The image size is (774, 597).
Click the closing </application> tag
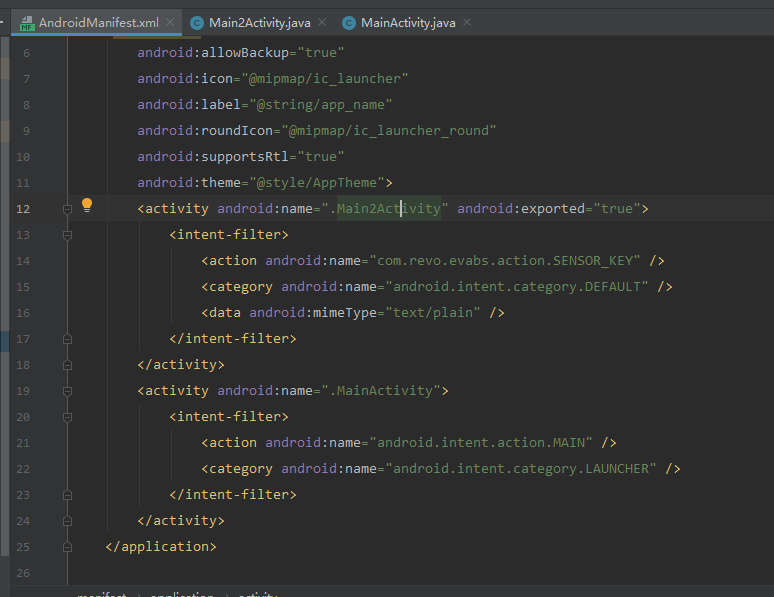coord(161,547)
